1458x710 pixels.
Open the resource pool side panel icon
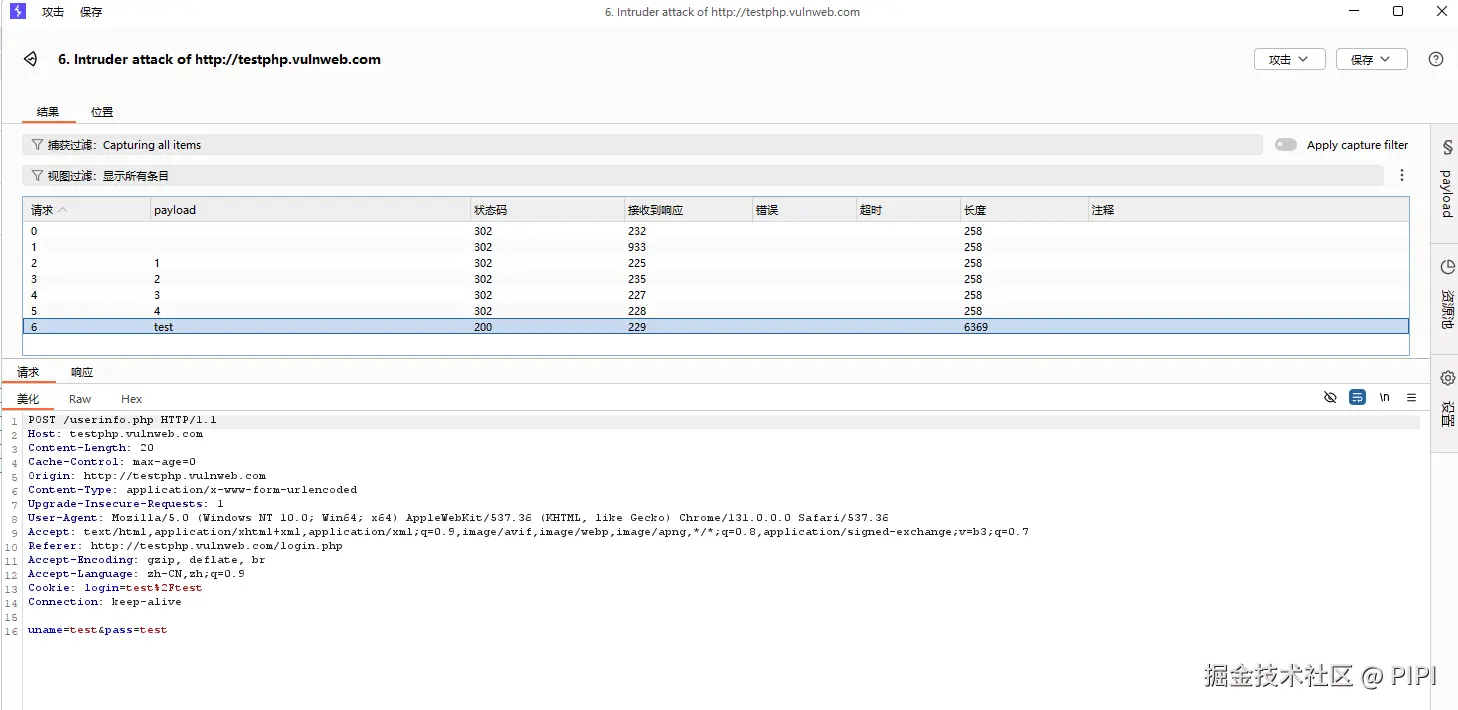[x=1447, y=267]
